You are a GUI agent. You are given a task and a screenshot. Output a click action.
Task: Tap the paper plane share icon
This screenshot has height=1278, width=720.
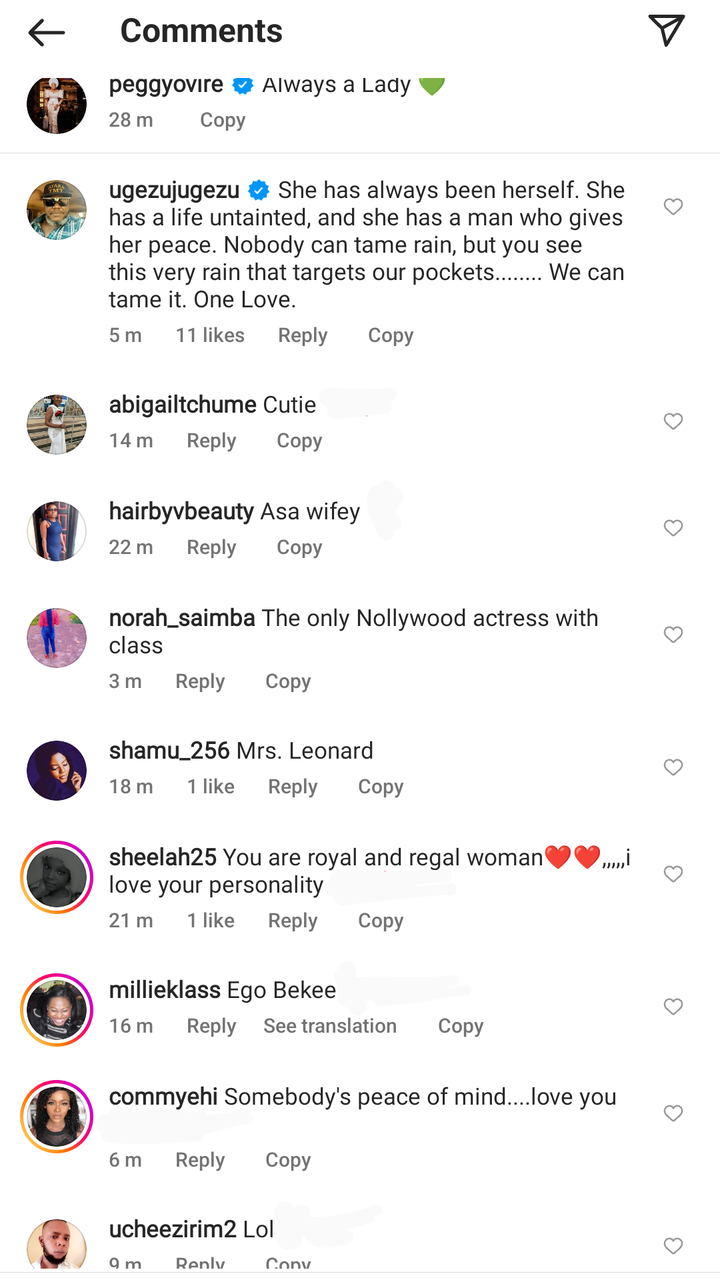(666, 31)
